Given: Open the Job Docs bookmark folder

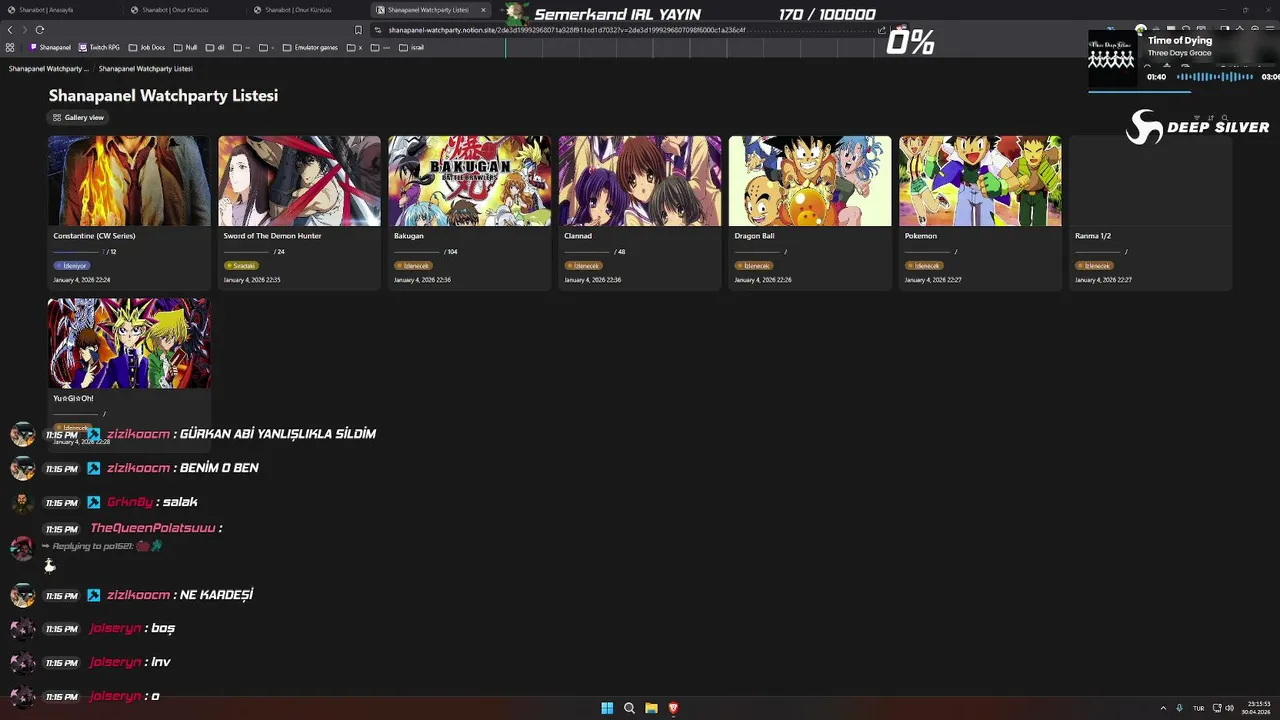Looking at the screenshot, I should pyautogui.click(x=146, y=47).
